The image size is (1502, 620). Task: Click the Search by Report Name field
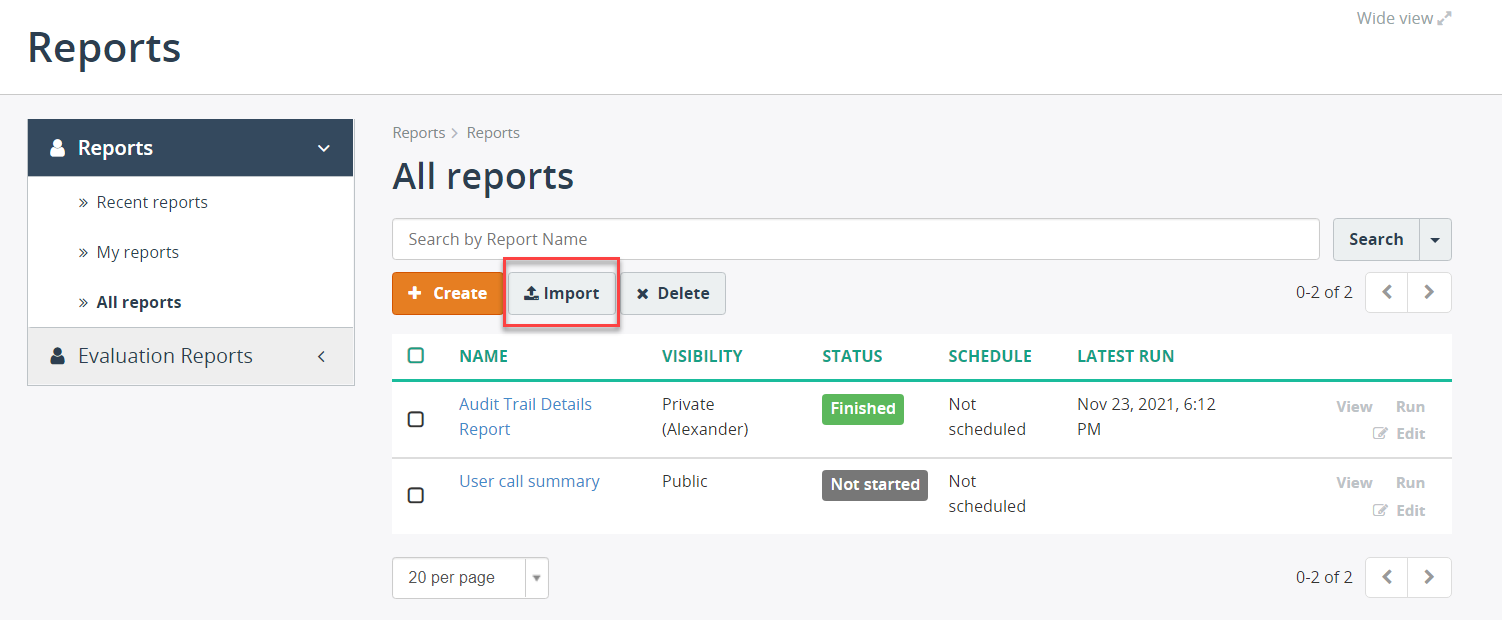(x=856, y=239)
